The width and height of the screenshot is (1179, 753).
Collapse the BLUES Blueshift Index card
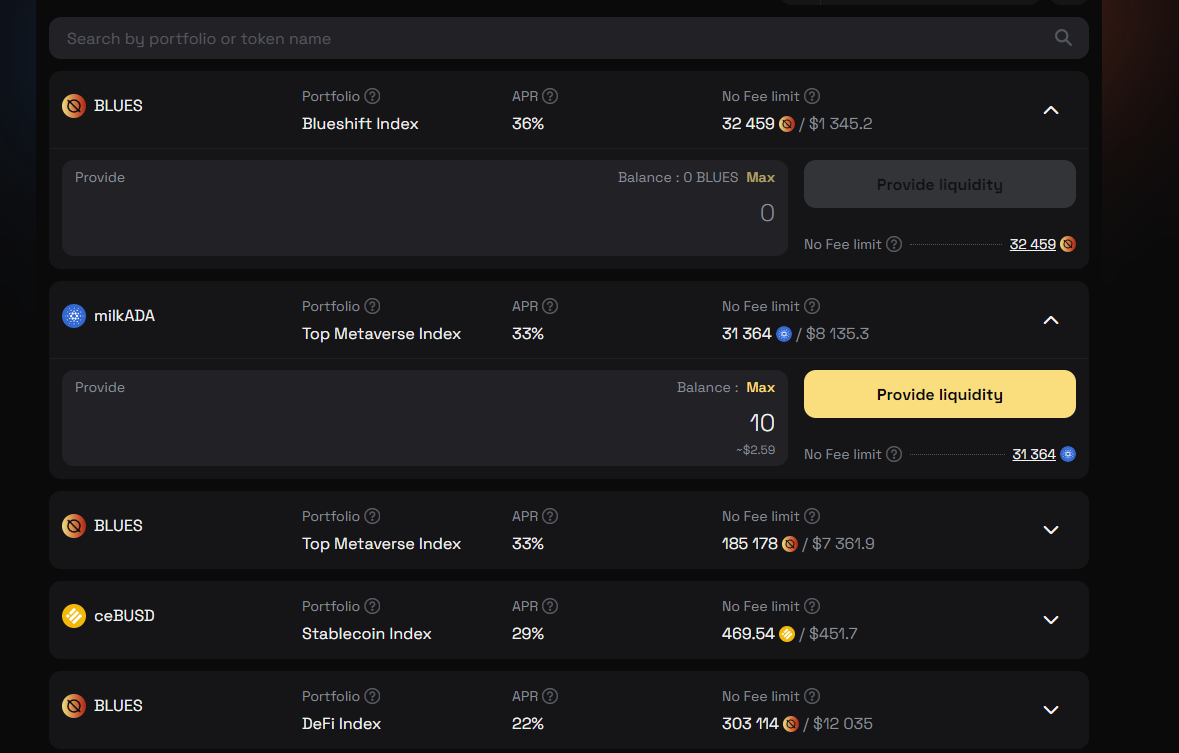[x=1051, y=110]
